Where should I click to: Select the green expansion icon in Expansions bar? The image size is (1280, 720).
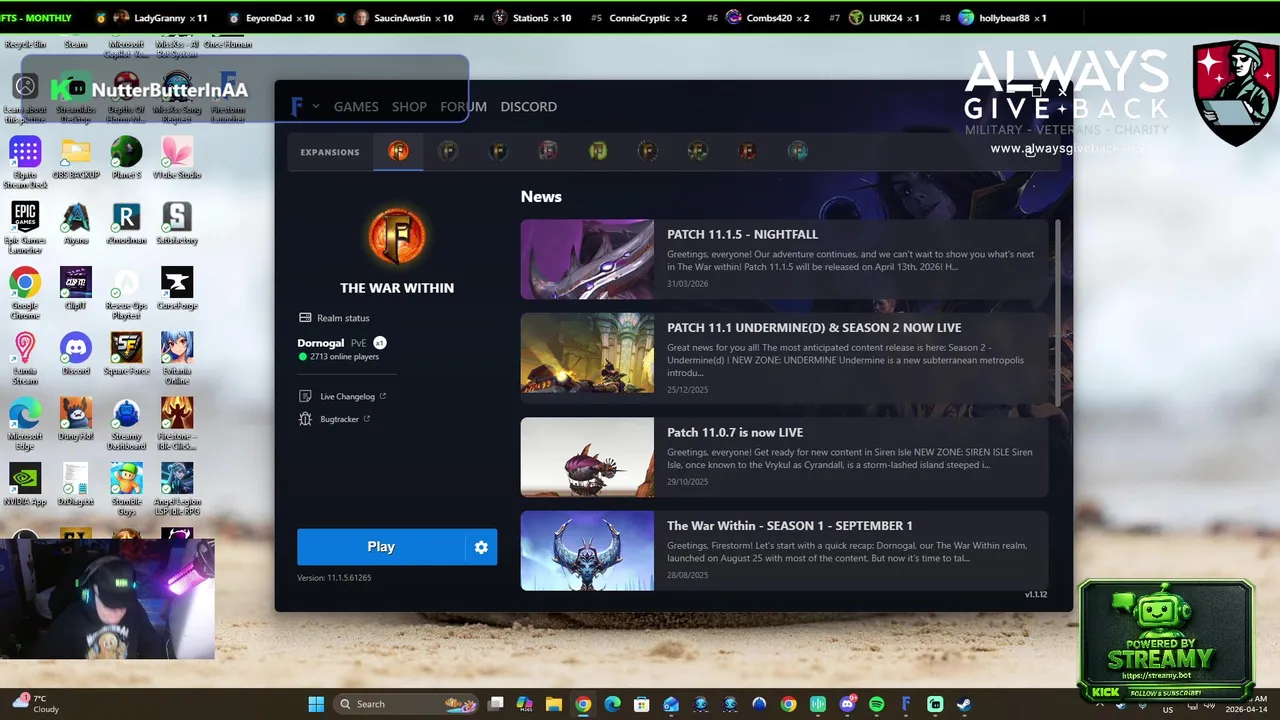pos(598,151)
